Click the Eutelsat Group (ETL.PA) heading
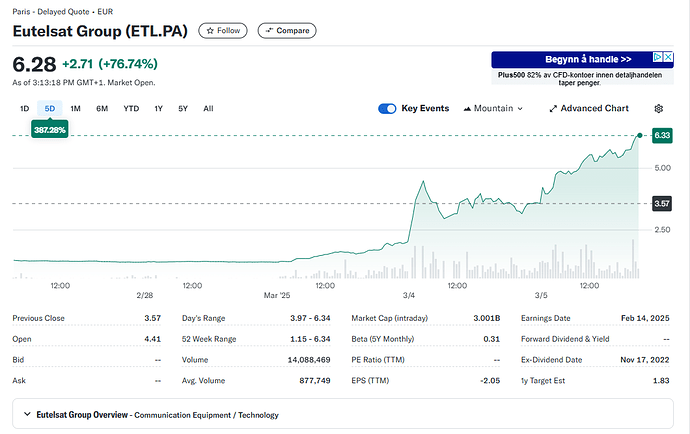Image resolution: width=690 pixels, height=434 pixels. 100,31
